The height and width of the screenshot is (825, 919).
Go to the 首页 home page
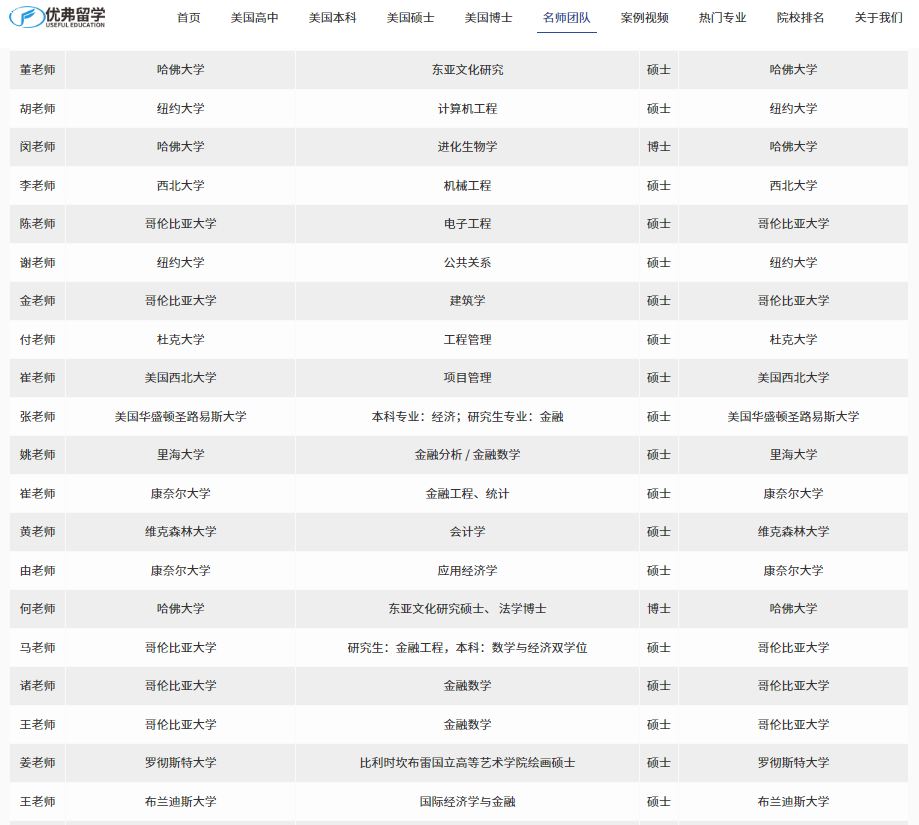pos(189,18)
